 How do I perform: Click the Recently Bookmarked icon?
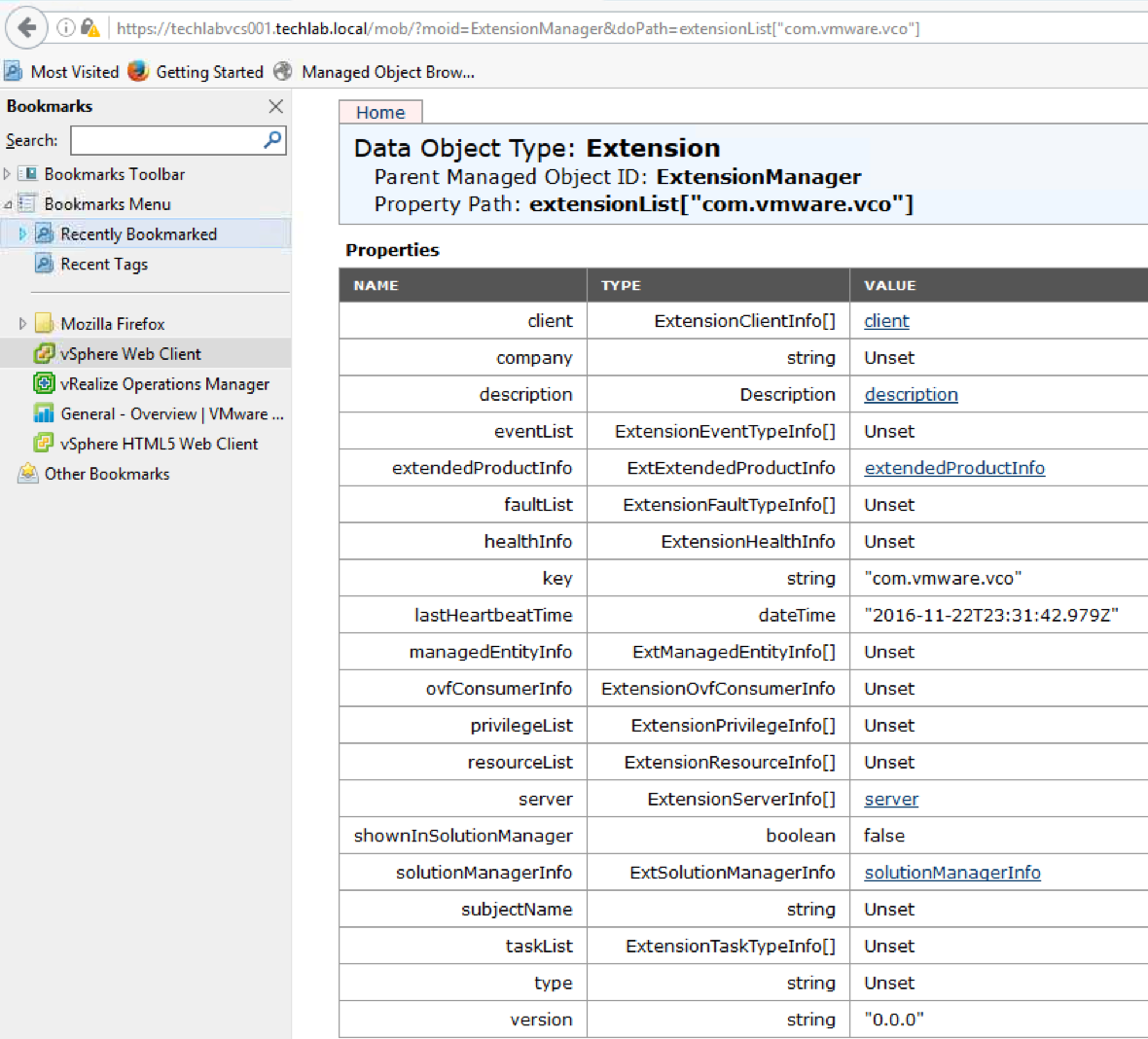pyautogui.click(x=44, y=234)
